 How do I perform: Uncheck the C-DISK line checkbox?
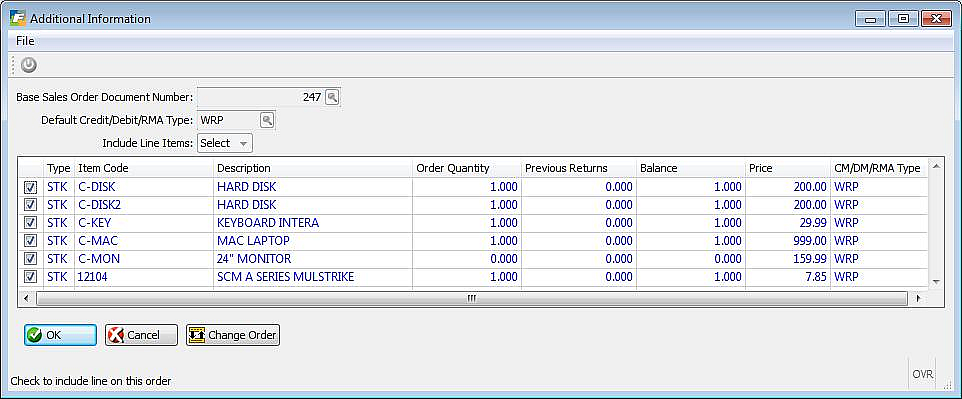click(x=31, y=187)
